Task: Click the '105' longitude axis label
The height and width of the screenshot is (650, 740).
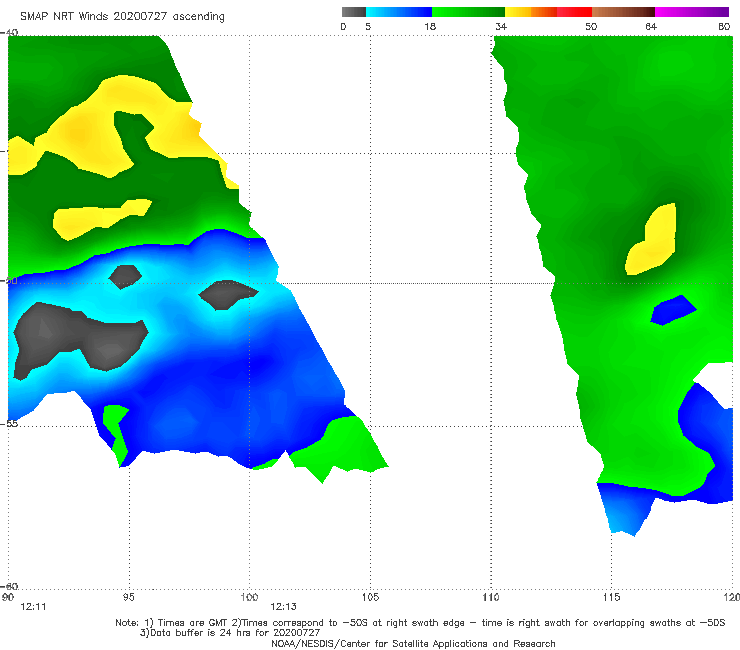Action: 370,598
